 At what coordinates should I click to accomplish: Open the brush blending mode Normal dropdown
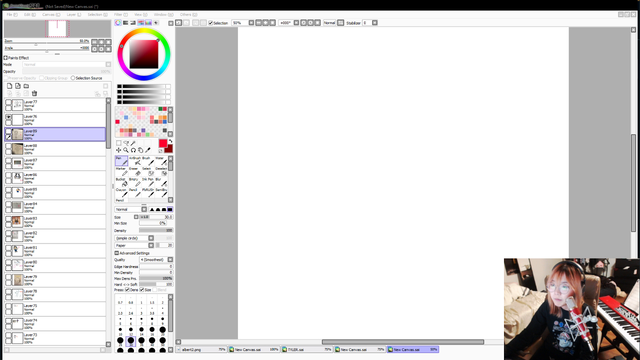(x=131, y=209)
